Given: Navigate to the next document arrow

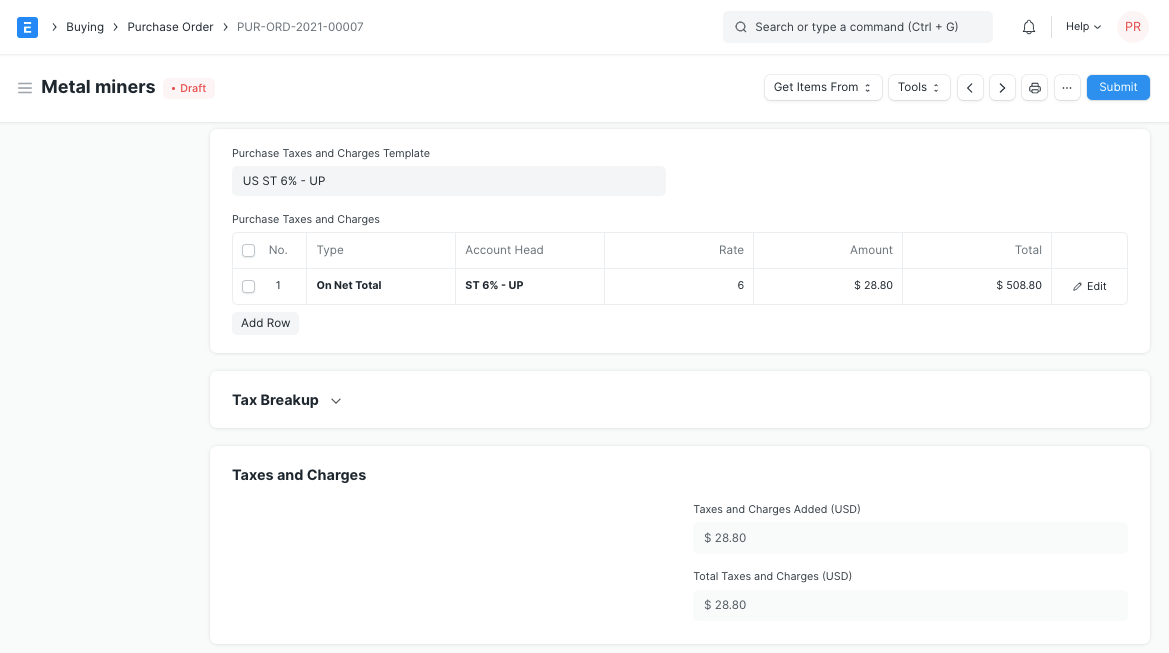Looking at the screenshot, I should [x=1002, y=87].
